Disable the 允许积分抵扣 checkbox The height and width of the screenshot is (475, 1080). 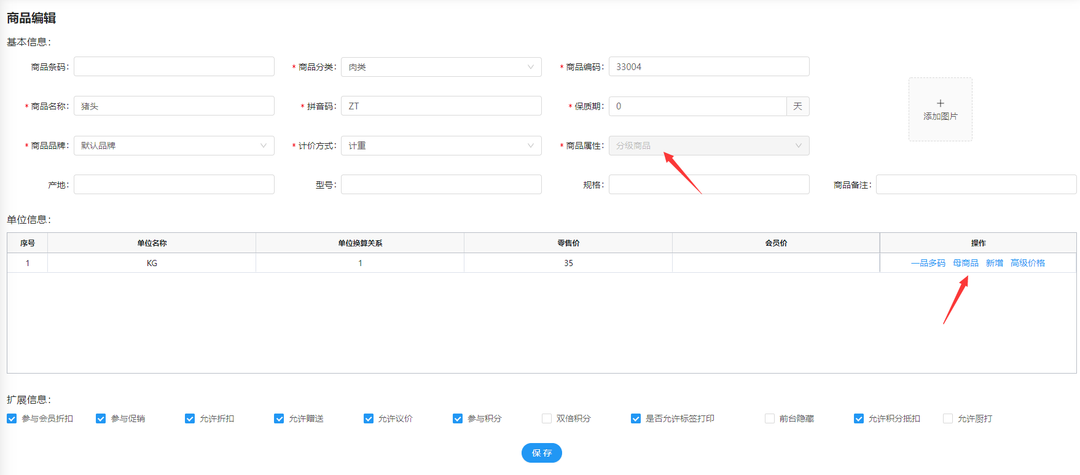859,419
